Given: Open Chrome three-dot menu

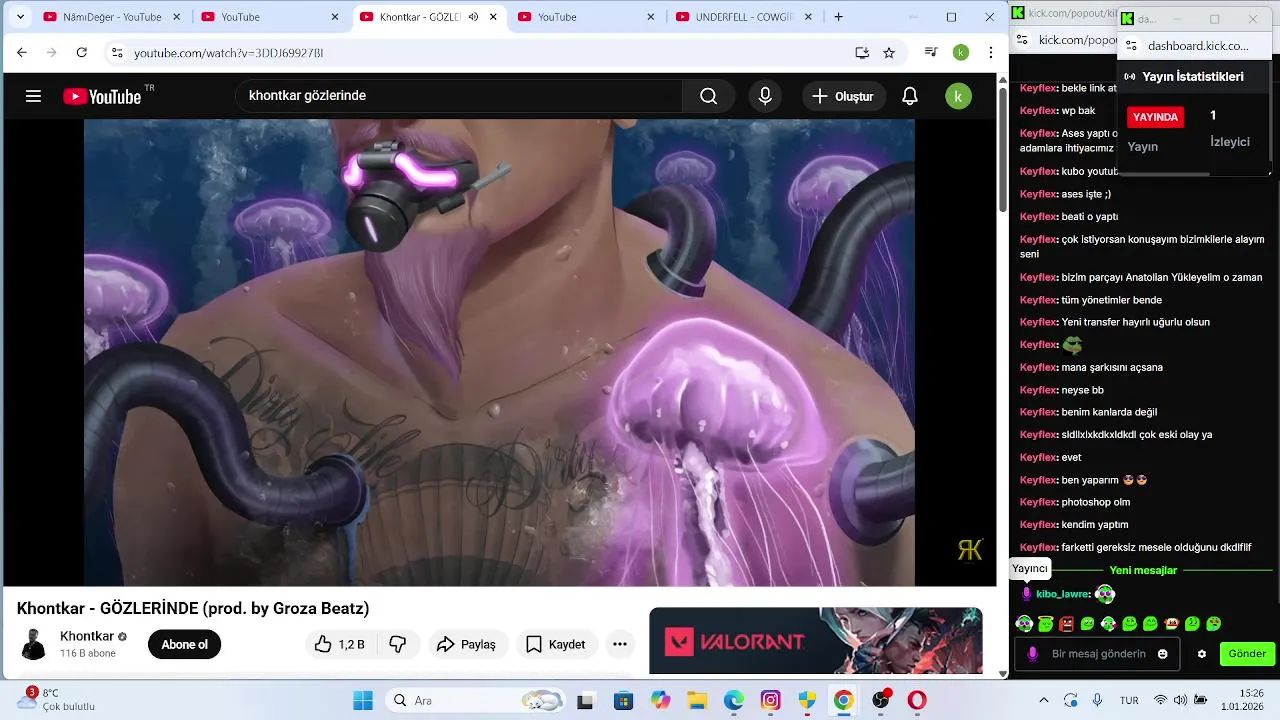Looking at the screenshot, I should (991, 52).
